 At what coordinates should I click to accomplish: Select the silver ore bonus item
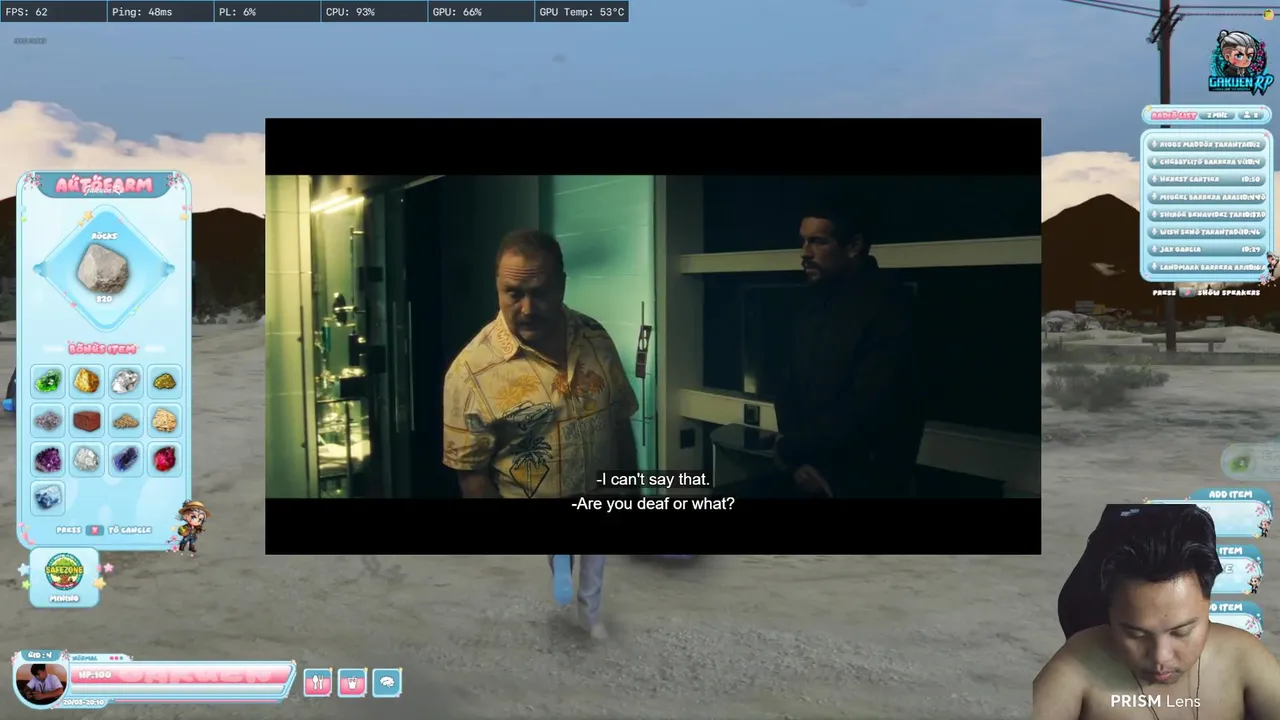[125, 381]
